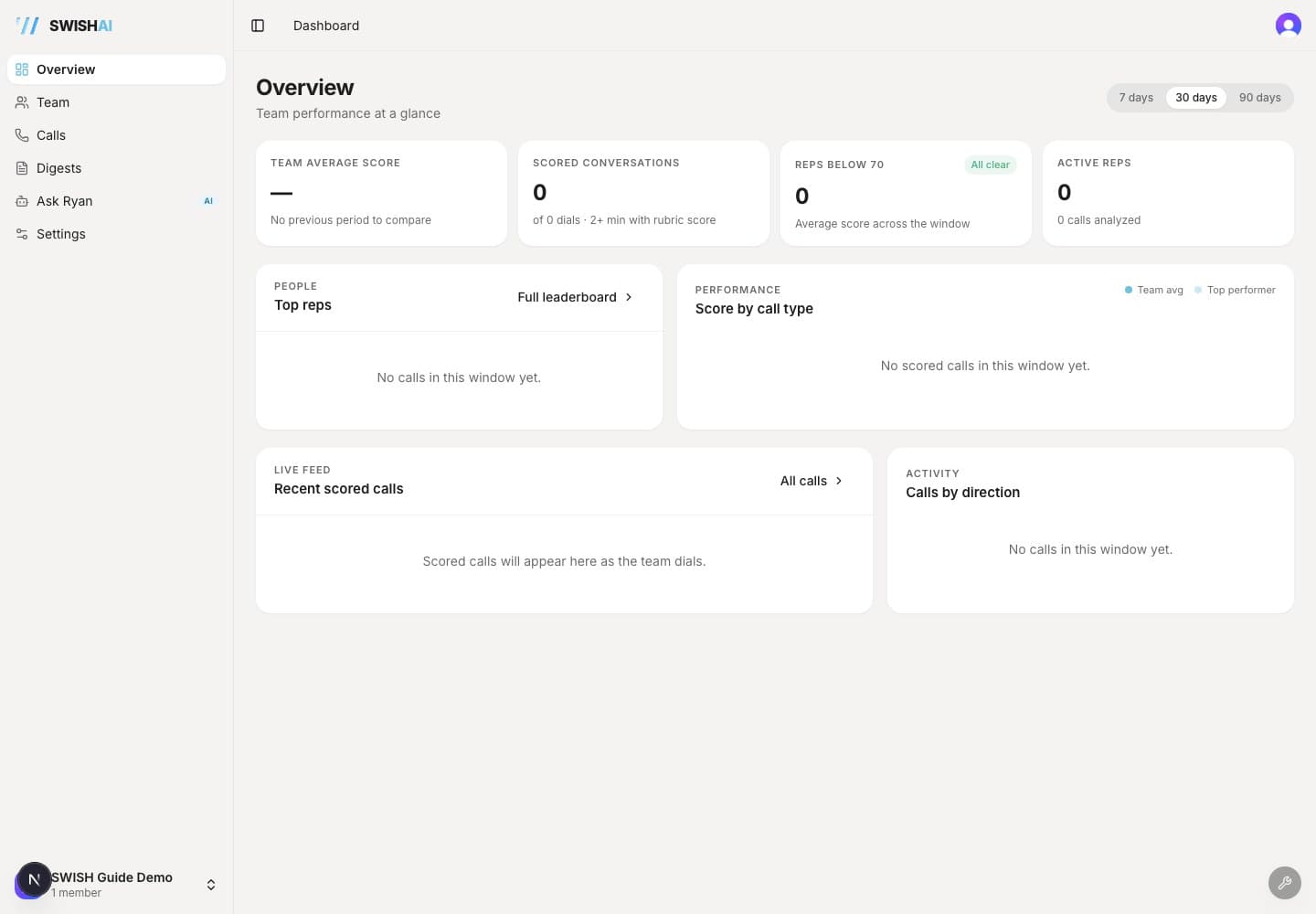Click the LIVE FEED section label
The width and height of the screenshot is (1316, 914).
[302, 470]
